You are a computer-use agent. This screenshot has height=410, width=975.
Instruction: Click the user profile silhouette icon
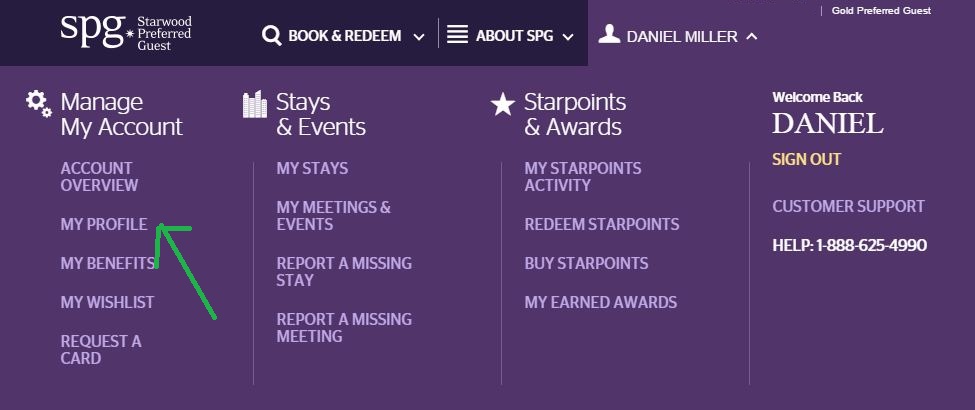[609, 34]
